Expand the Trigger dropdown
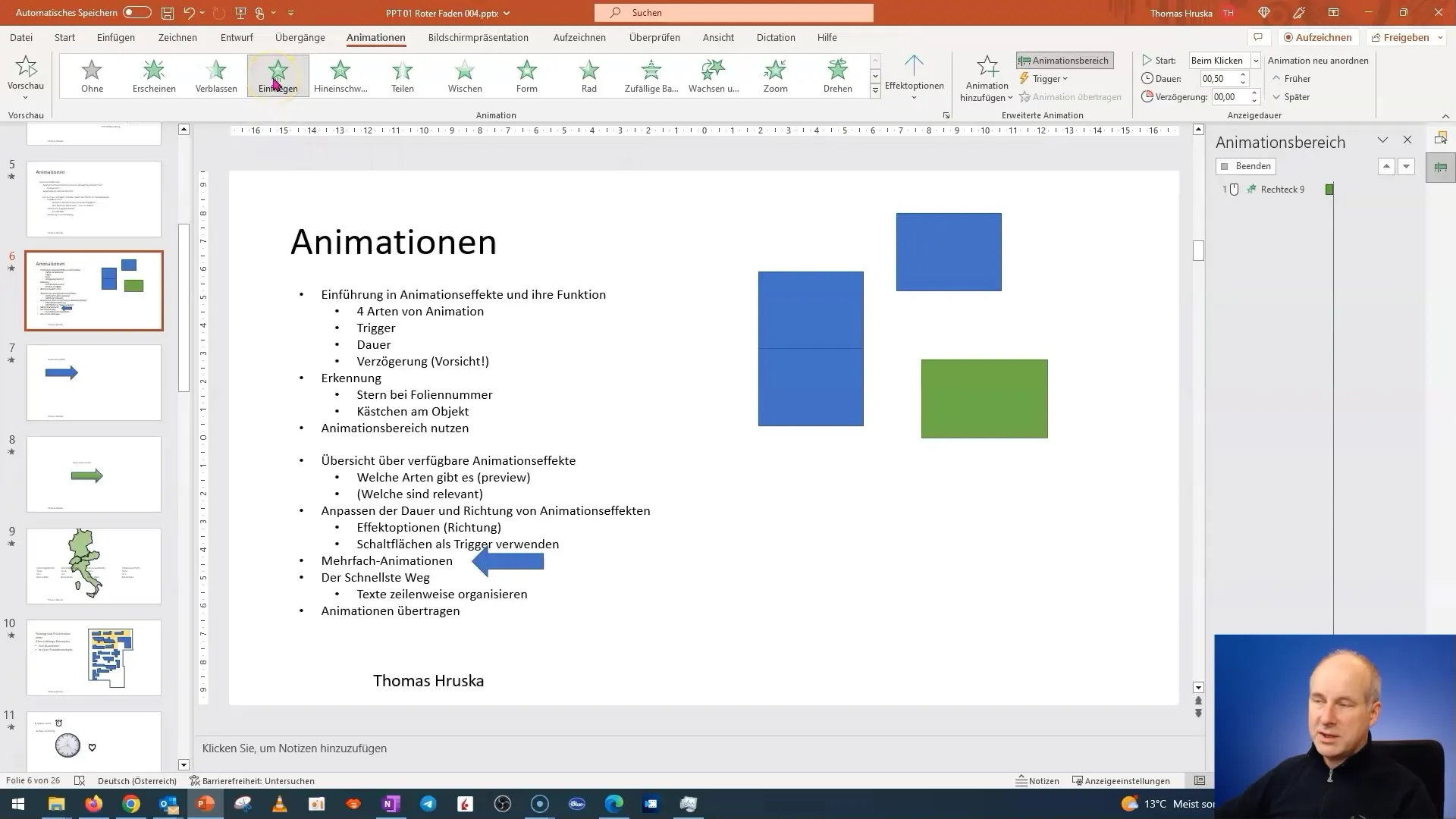This screenshot has height=819, width=1456. pyautogui.click(x=1045, y=79)
